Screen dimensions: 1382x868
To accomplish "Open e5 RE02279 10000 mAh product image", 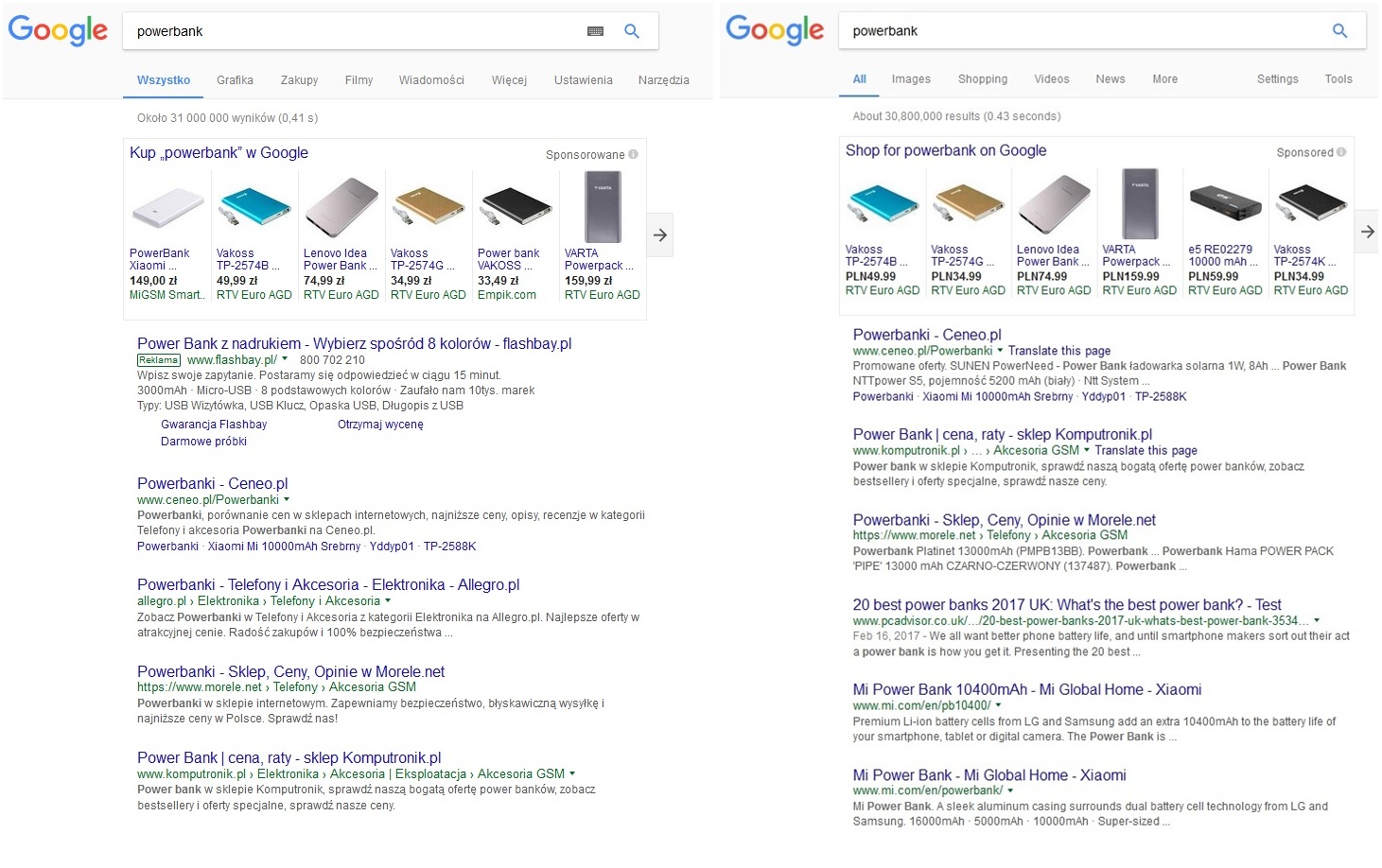I will coord(1225,204).
